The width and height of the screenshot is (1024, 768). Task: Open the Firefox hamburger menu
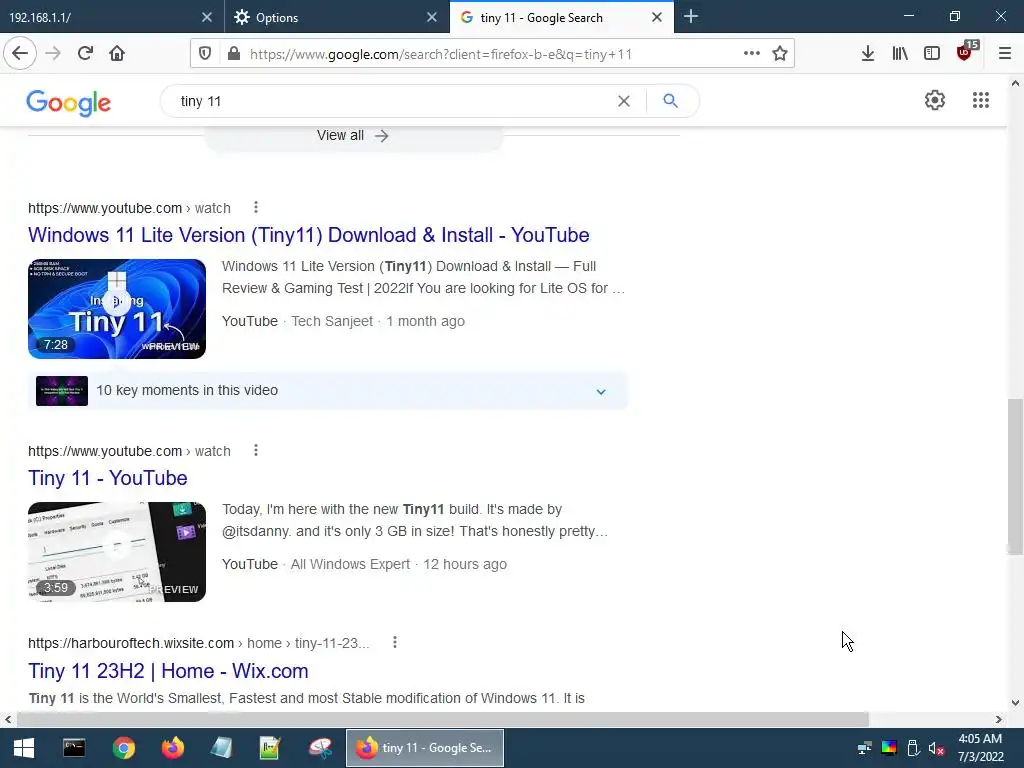tap(1005, 54)
